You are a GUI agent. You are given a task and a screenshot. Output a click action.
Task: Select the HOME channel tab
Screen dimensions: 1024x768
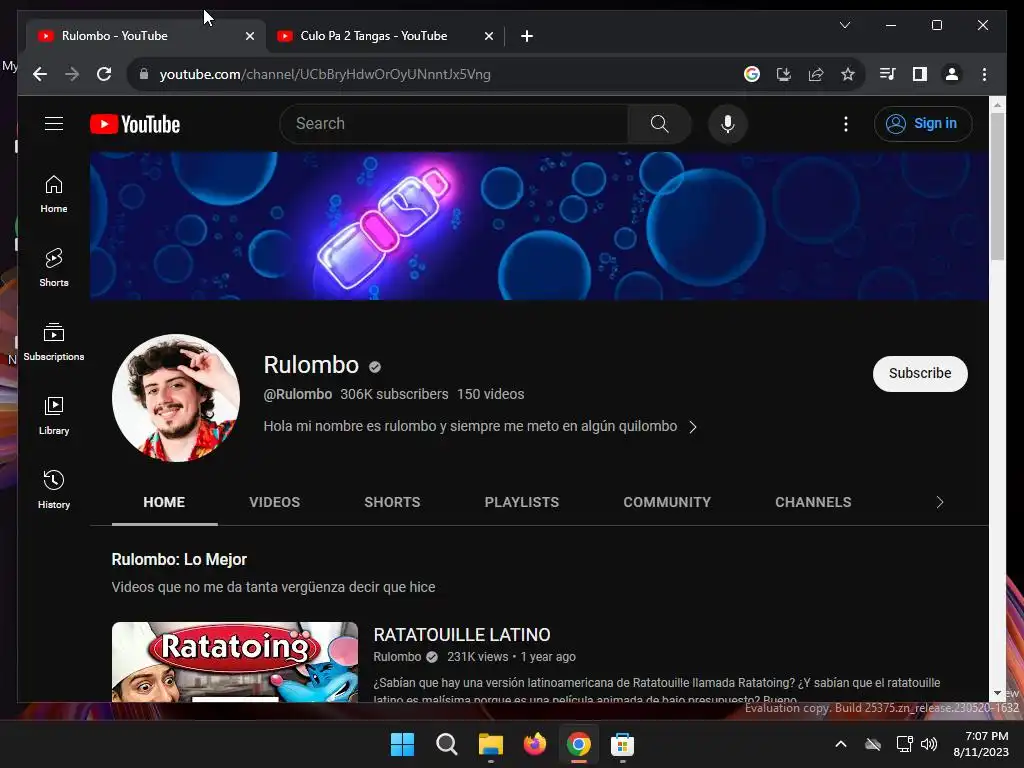click(164, 502)
